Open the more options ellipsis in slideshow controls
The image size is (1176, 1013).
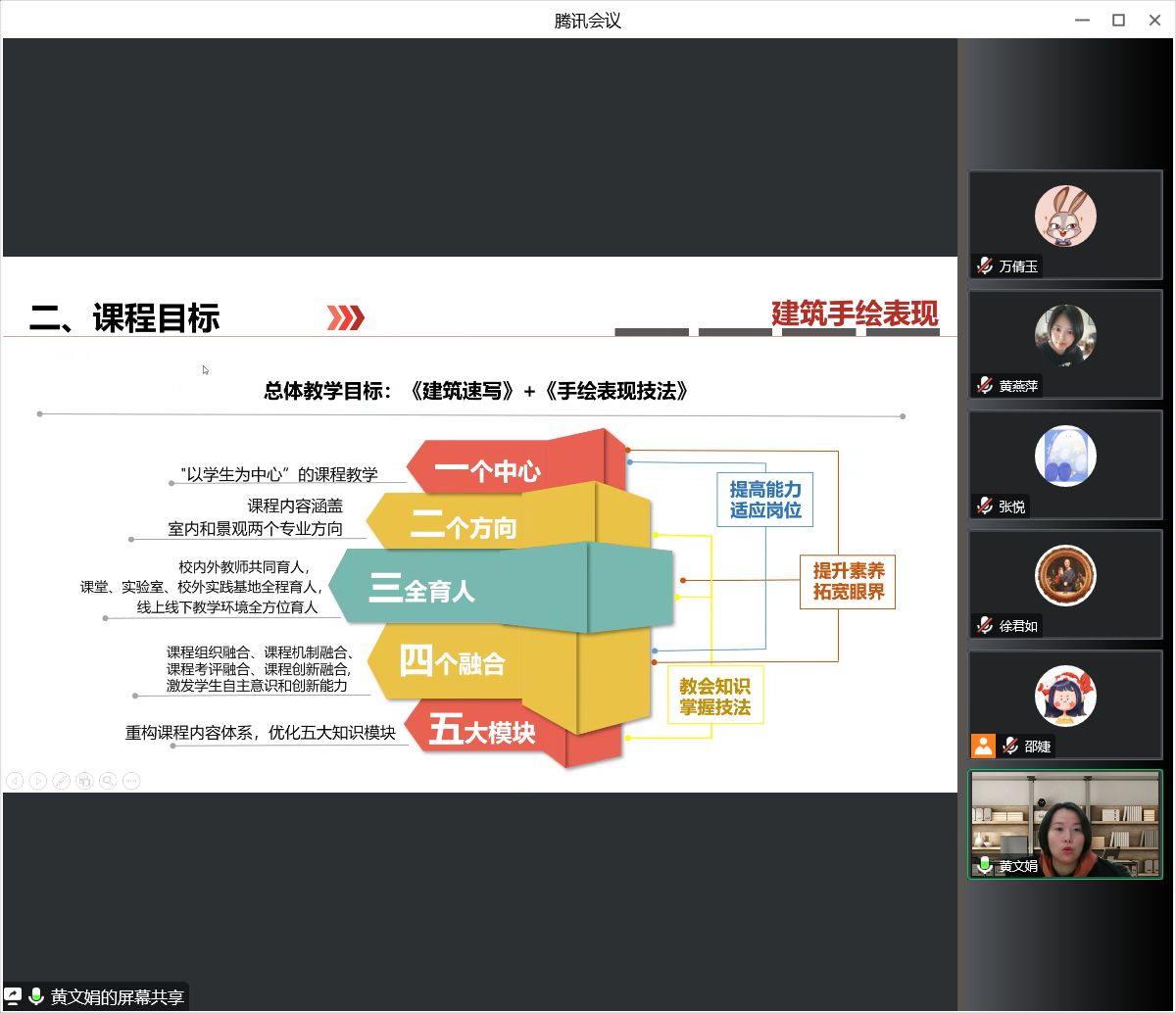click(131, 781)
